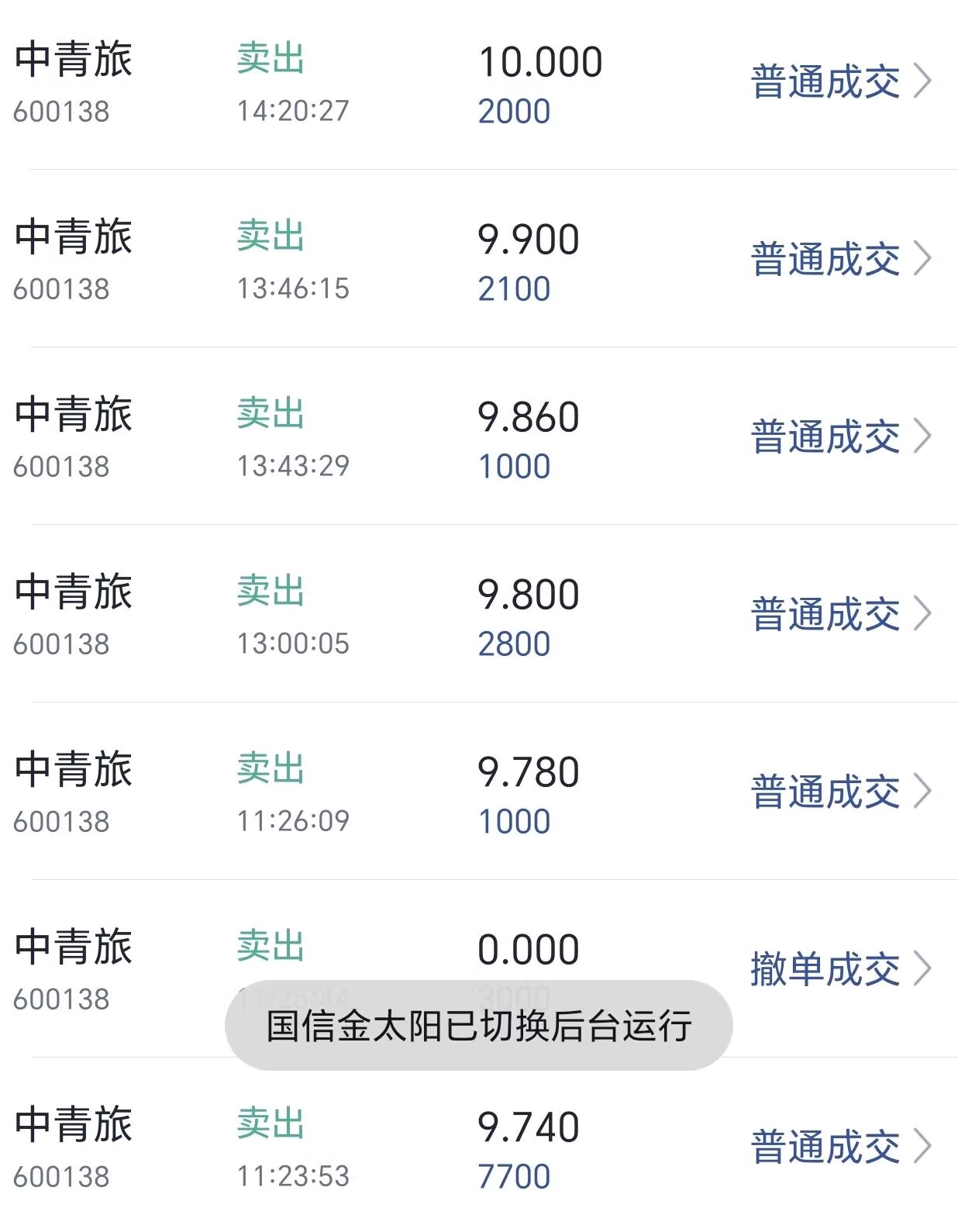Click the 9.780 transaction price
958x1232 pixels.
pos(528,772)
